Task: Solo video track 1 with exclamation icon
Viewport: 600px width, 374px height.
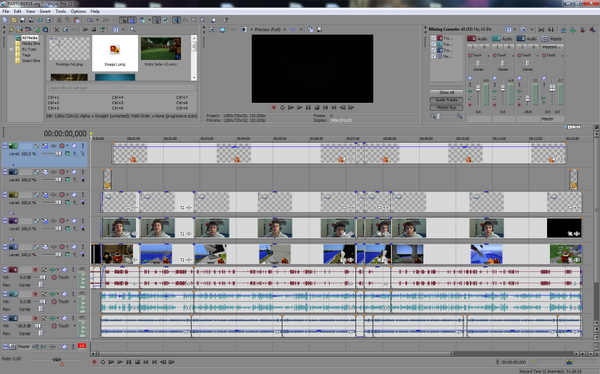Action: click(83, 146)
